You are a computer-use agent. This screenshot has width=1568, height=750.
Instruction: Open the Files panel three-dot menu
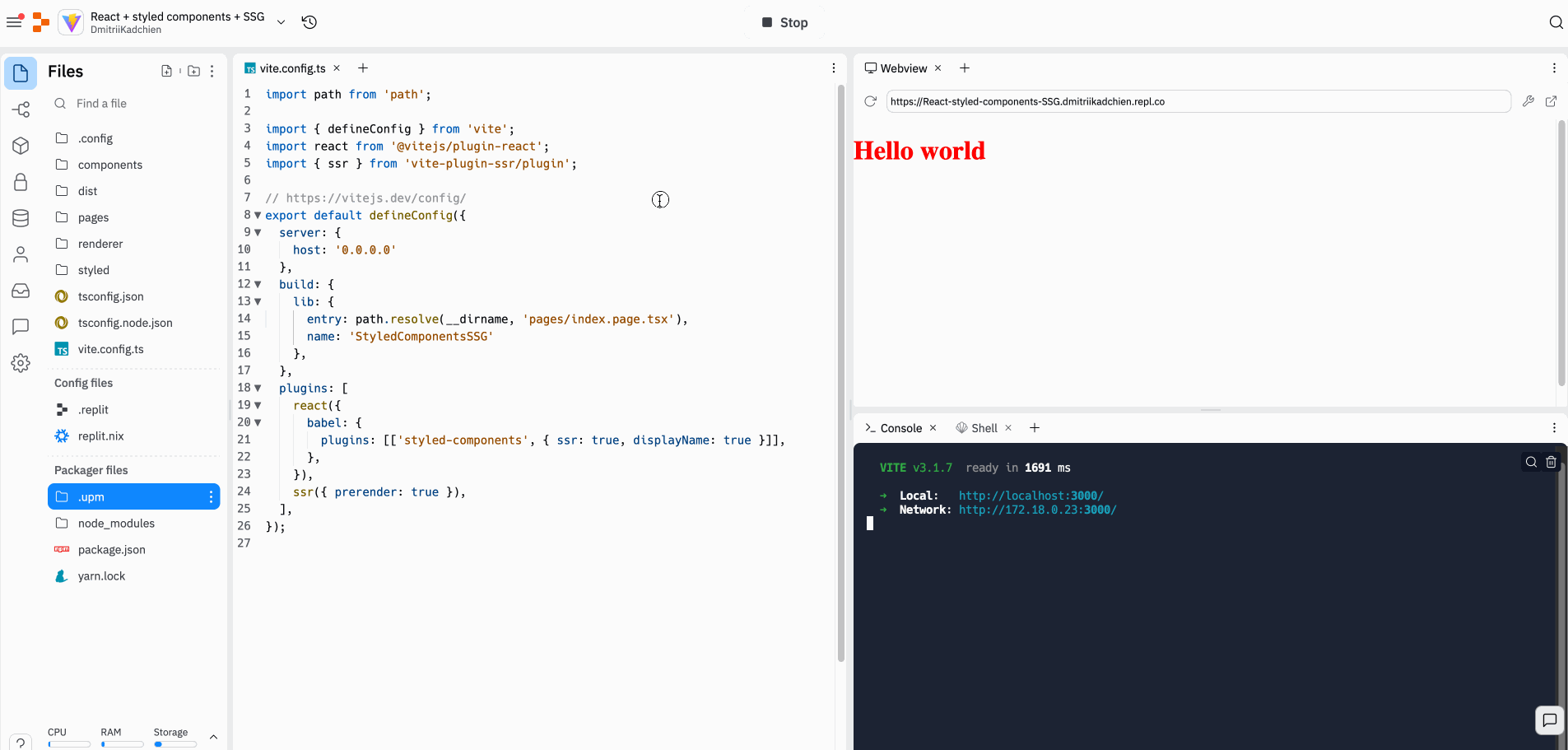click(212, 71)
